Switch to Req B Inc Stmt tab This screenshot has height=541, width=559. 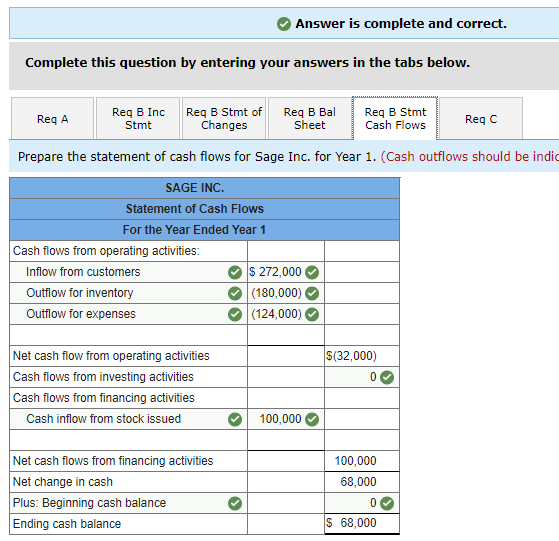[x=138, y=119]
